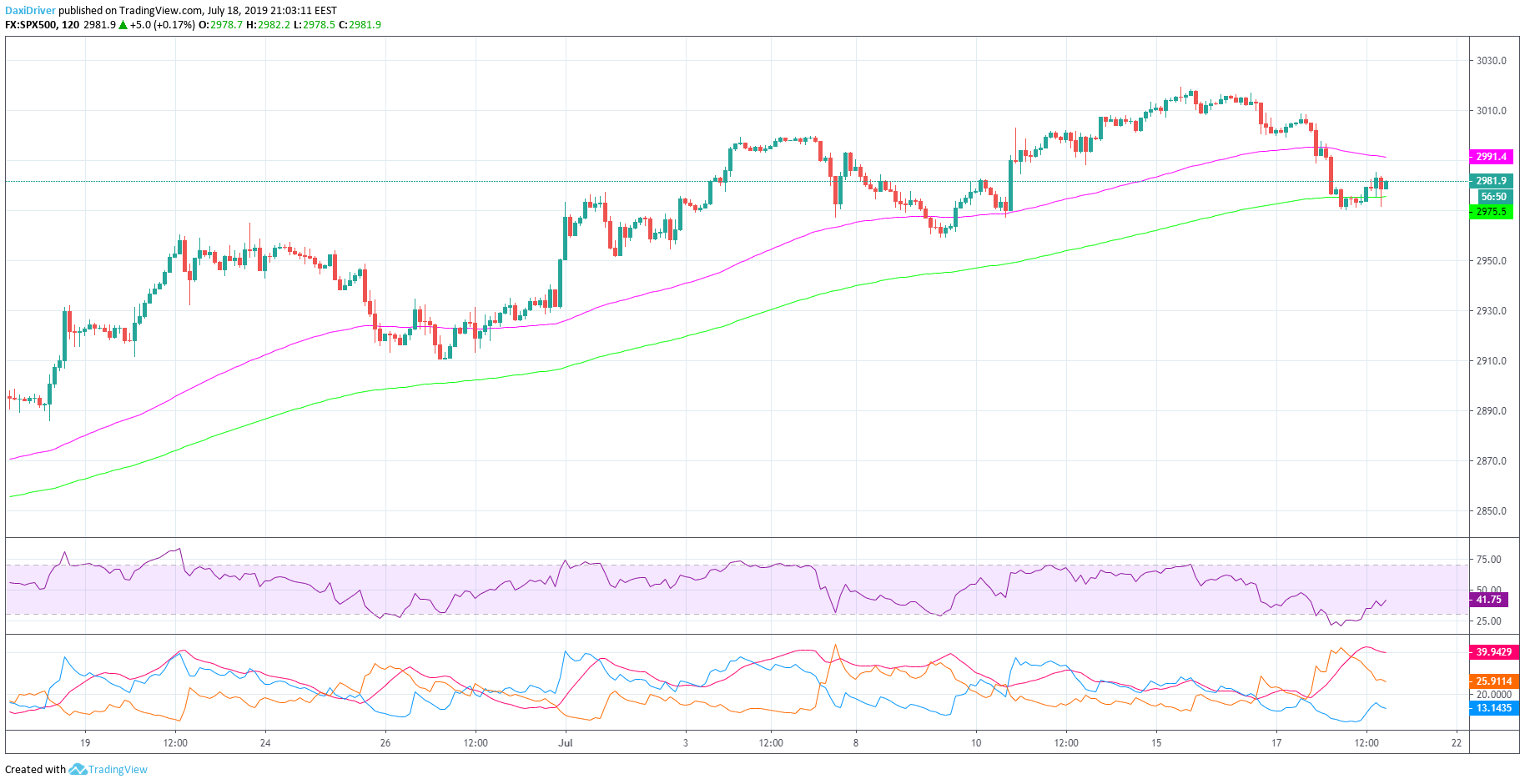Screen dimensions: 1525x784
Task: Click the current price label 2981.9
Action: (1491, 181)
